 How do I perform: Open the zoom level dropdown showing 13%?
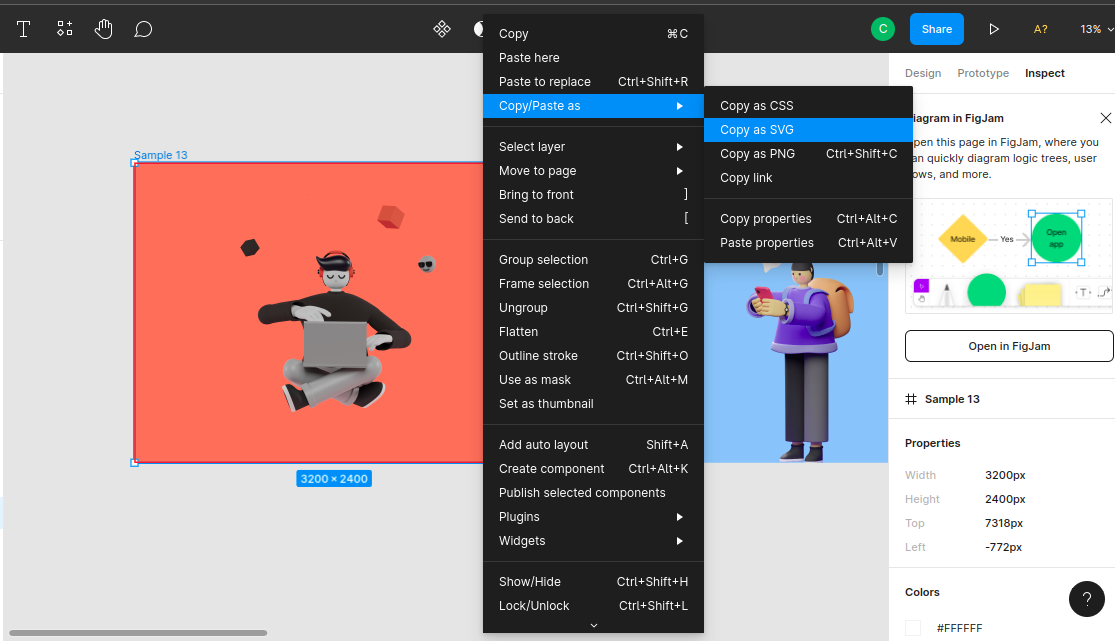click(x=1097, y=29)
